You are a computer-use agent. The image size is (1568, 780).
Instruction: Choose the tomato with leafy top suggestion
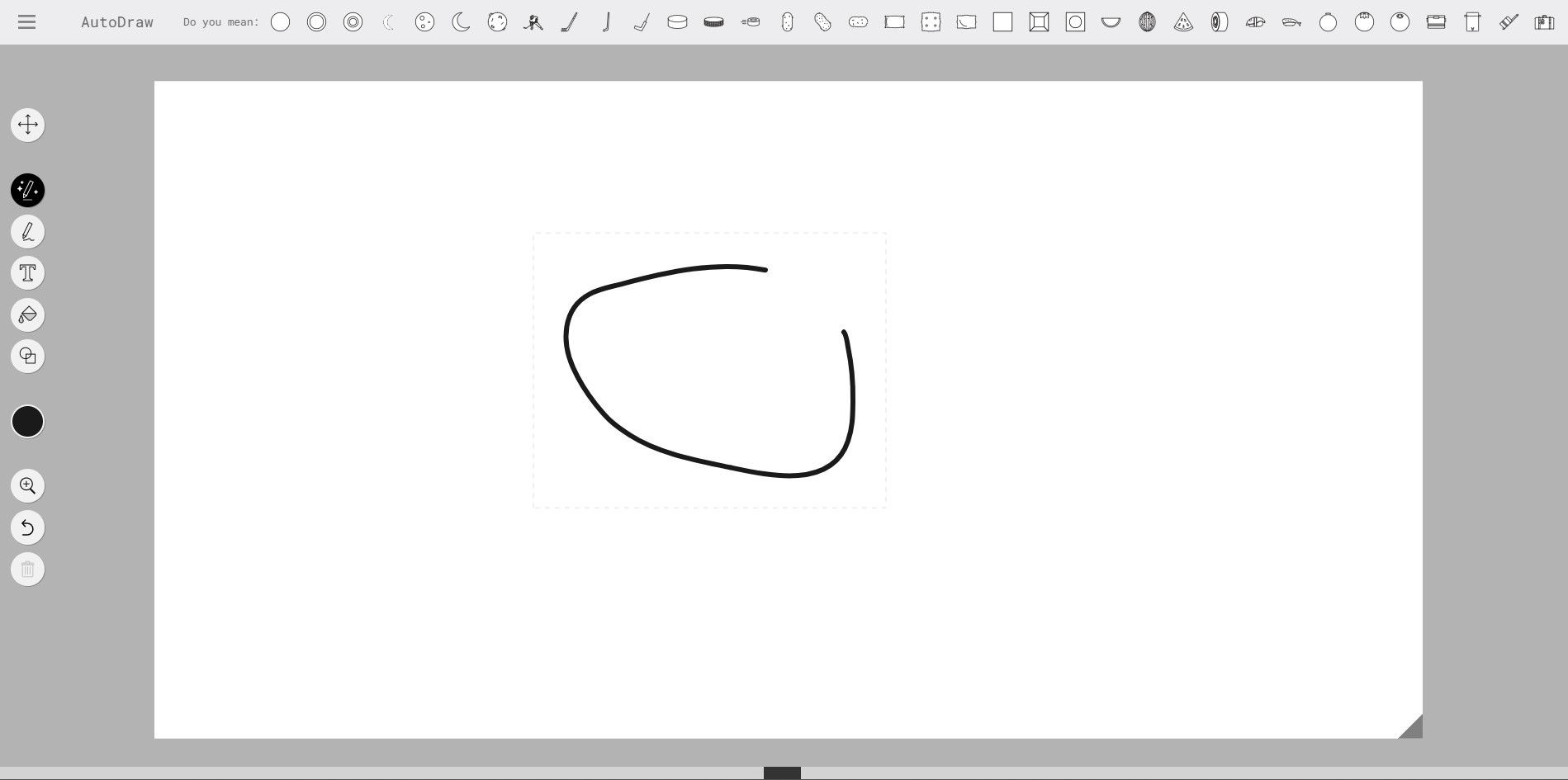tap(1364, 22)
